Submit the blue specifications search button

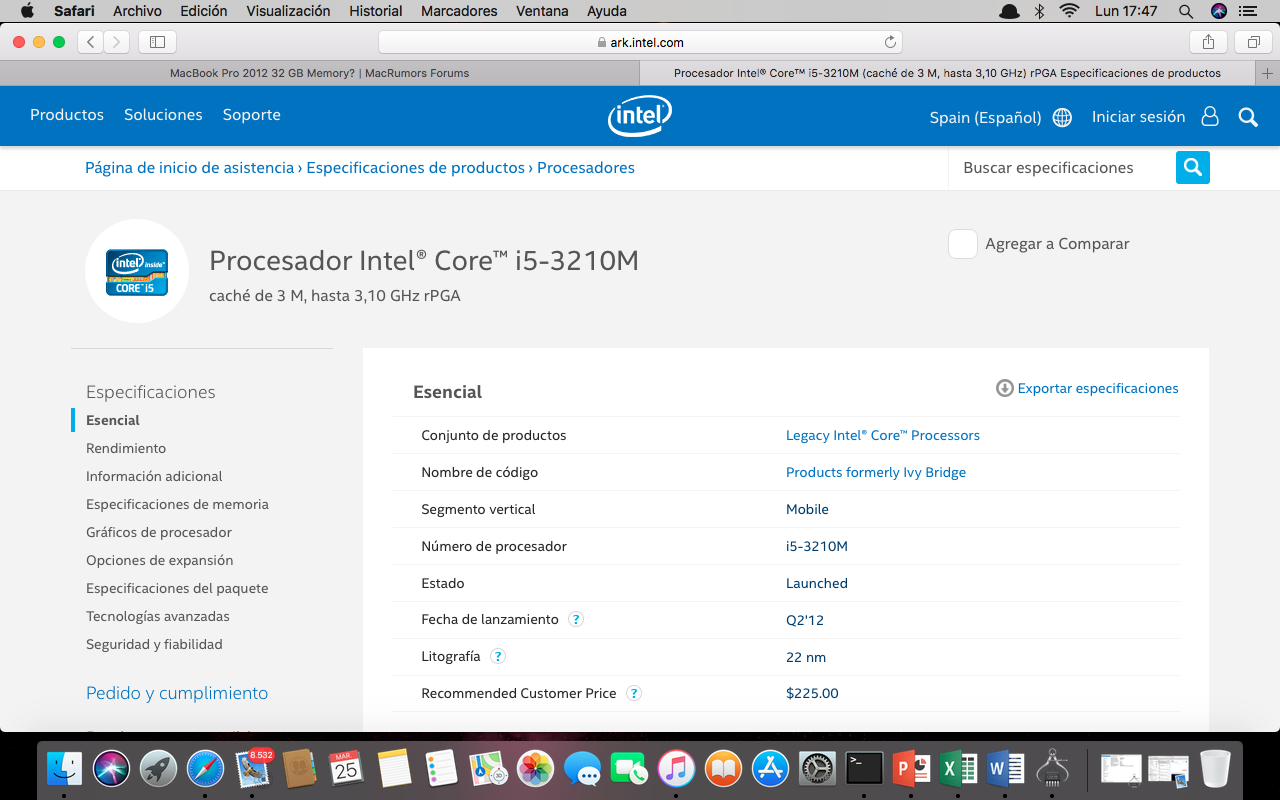[1193, 167]
